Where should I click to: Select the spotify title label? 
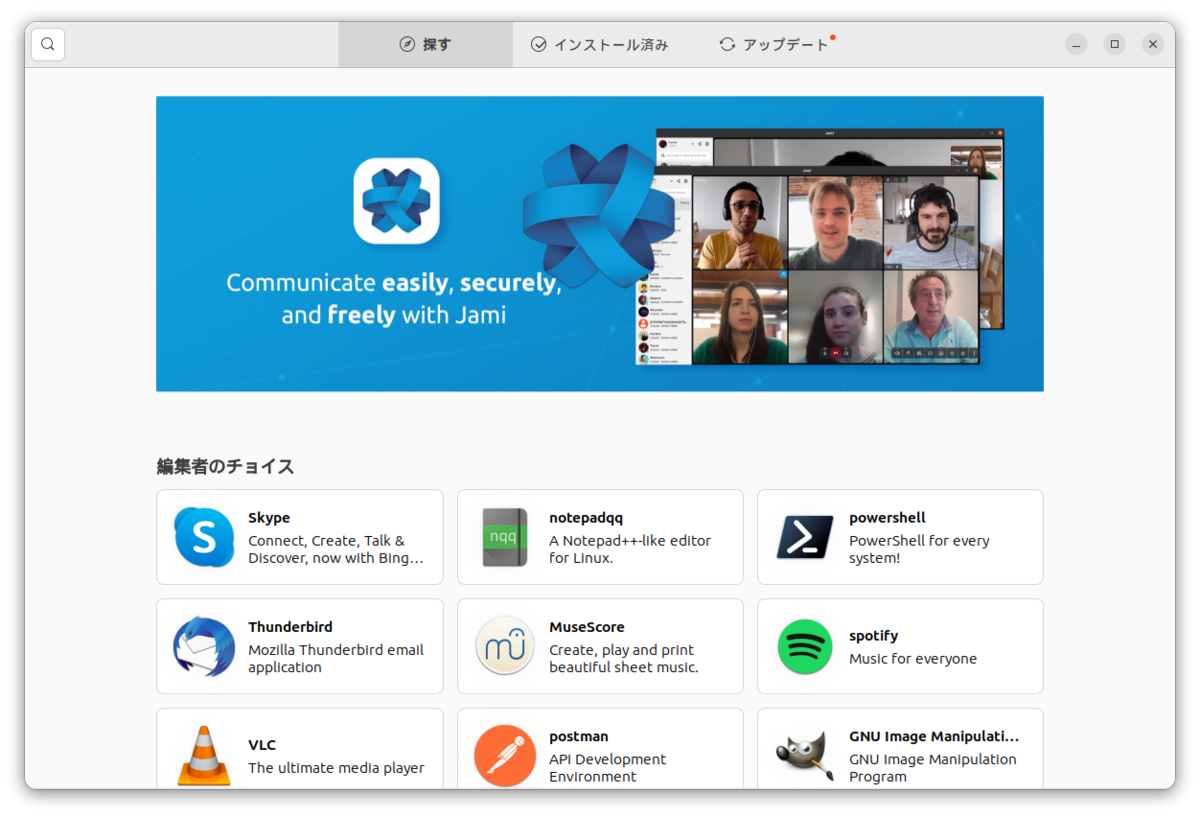coord(874,636)
